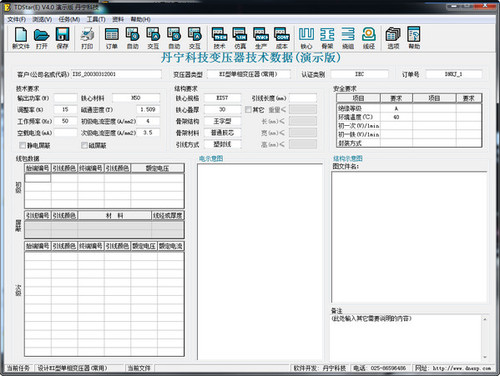Screen dimensions: 500x376
Task: Select the 交互 icon beside 技术
Action: pos(195,38)
